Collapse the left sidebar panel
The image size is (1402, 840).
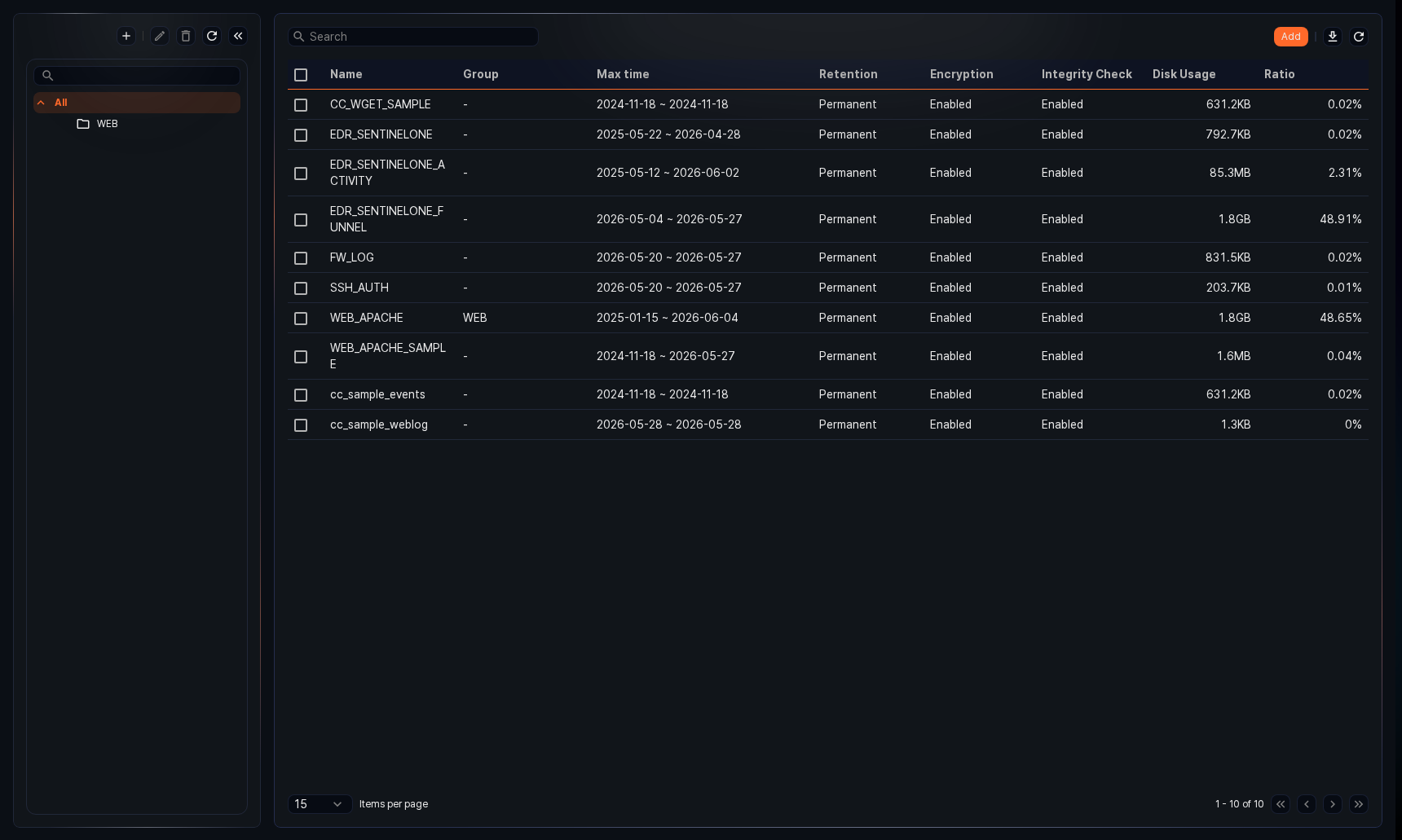238,36
